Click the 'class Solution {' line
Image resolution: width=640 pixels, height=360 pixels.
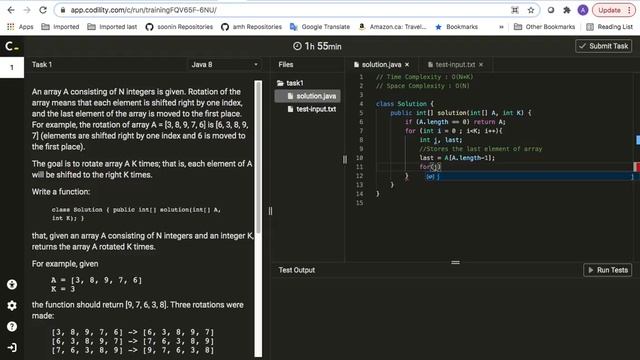click(405, 104)
